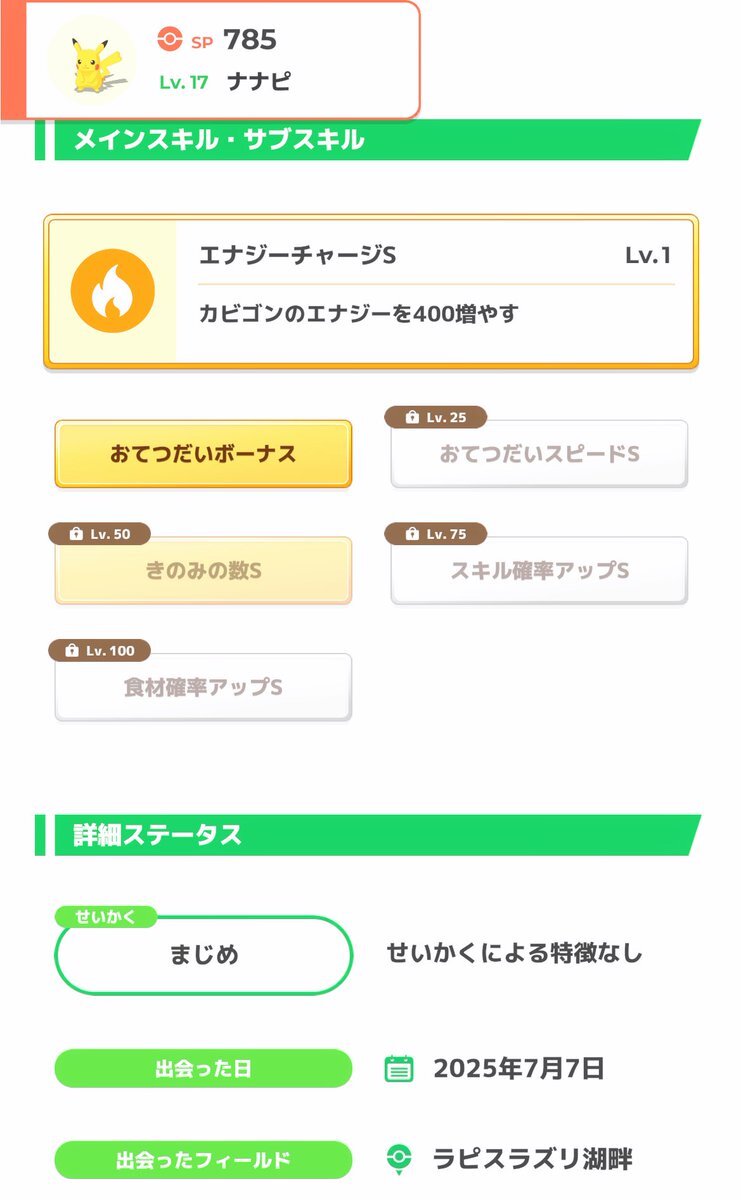Image resolution: width=741 pixels, height=1200 pixels.
Task: Select the locked スキル確率アップS sub skill
Action: (539, 570)
